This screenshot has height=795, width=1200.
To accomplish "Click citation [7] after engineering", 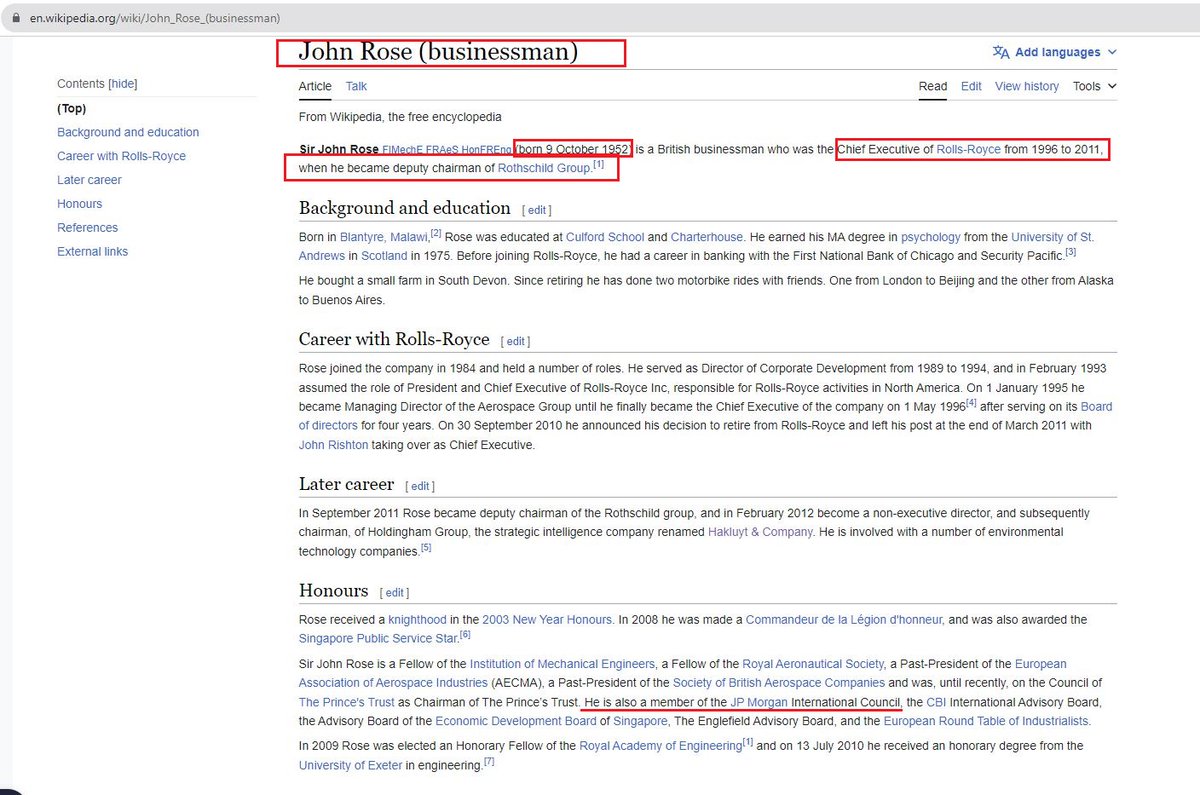I will (x=489, y=761).
